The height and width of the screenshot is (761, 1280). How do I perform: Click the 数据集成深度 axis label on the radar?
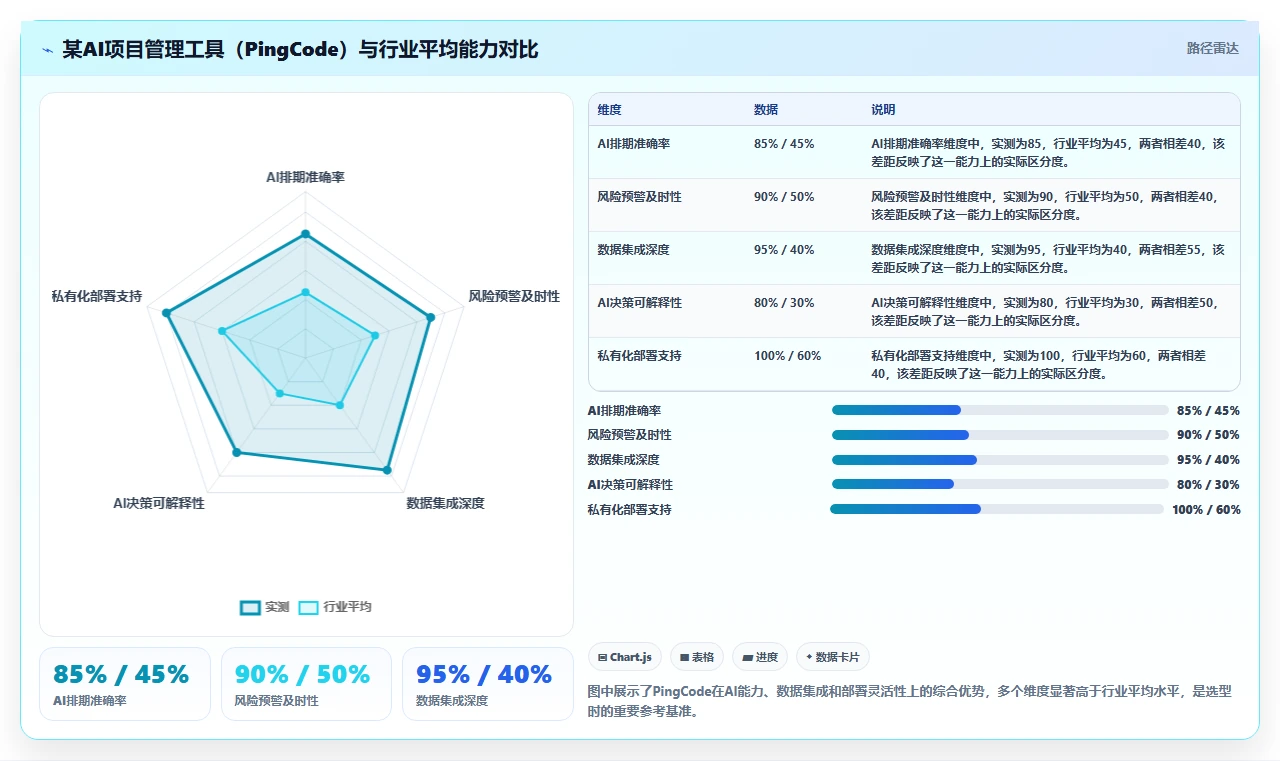(445, 503)
